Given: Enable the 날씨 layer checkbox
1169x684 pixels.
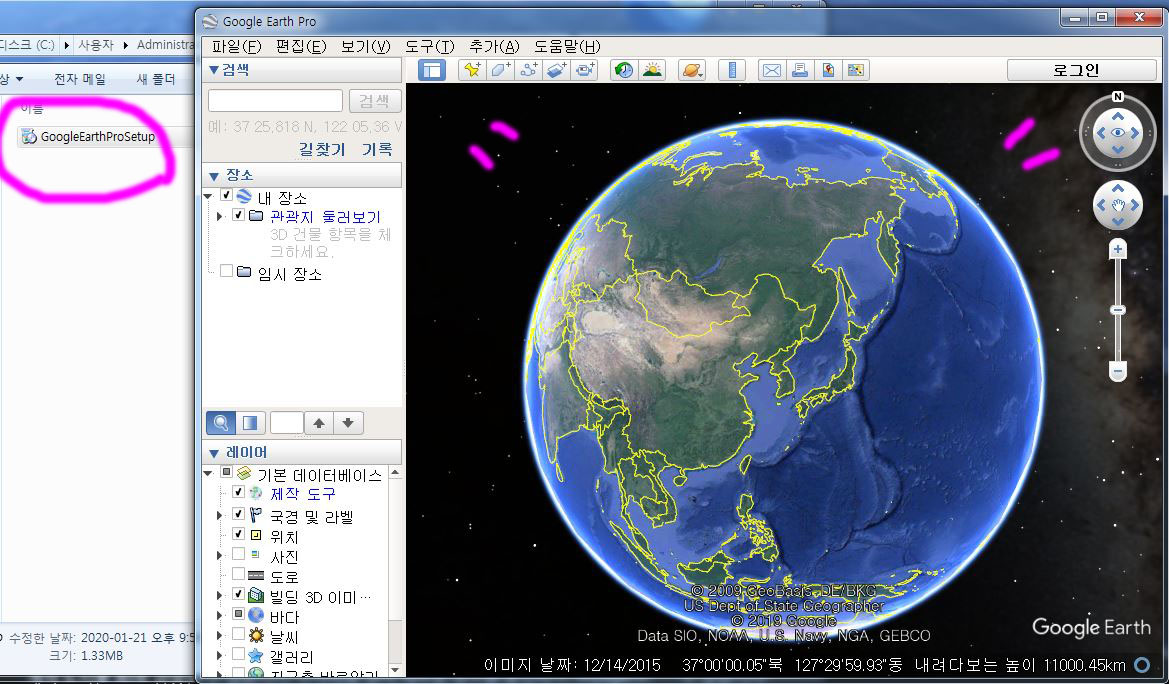Looking at the screenshot, I should (x=239, y=634).
